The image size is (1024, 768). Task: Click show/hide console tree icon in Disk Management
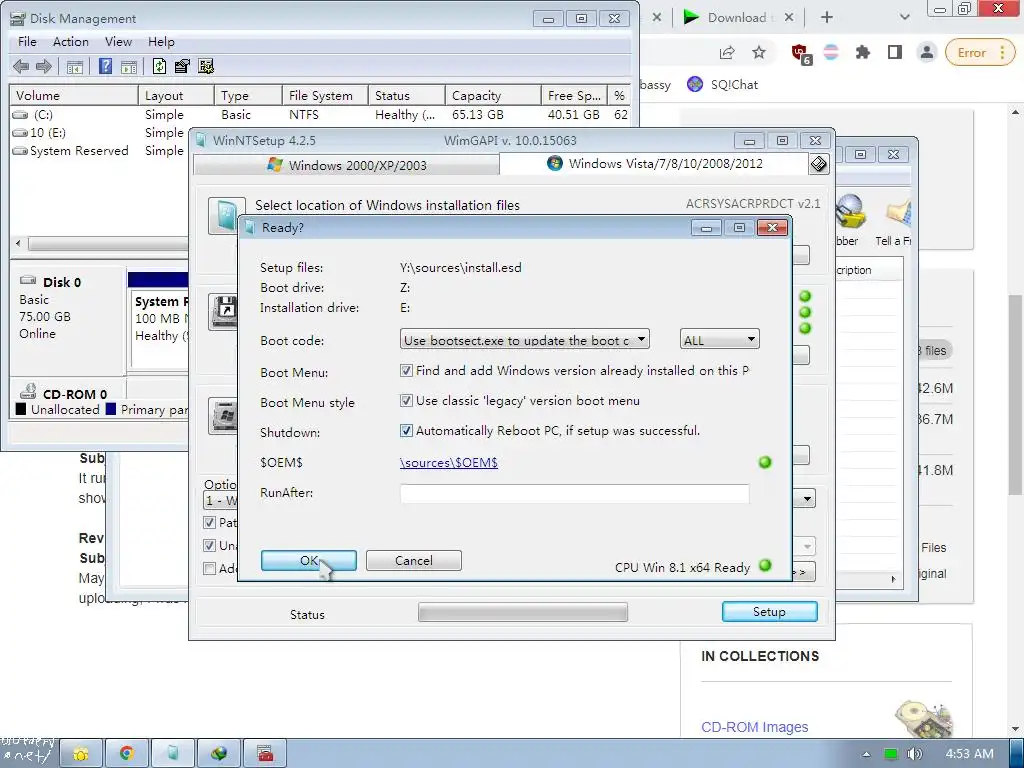click(x=75, y=66)
